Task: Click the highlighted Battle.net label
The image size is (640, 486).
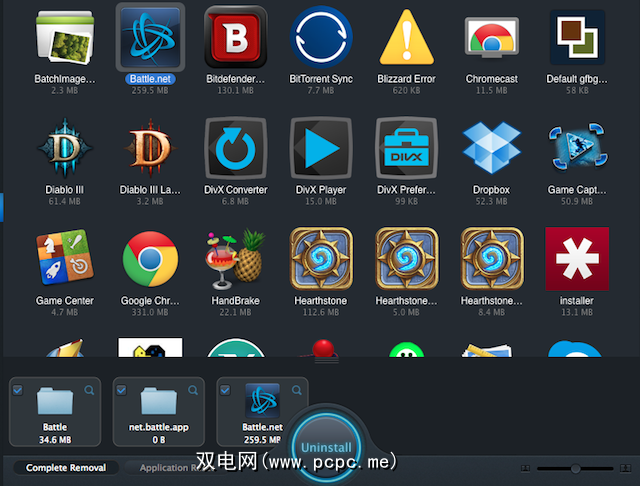Action: coord(150,79)
